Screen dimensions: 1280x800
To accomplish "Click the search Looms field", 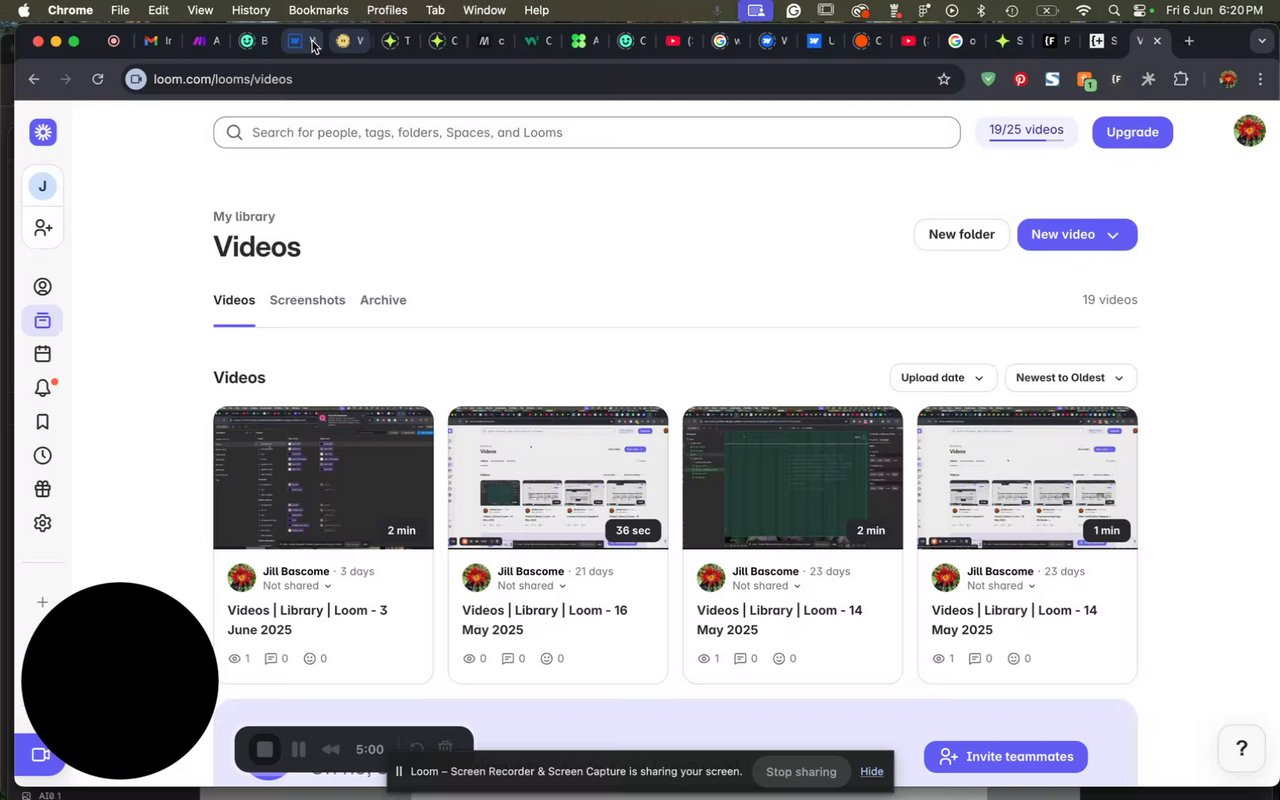I will pyautogui.click(x=587, y=132).
